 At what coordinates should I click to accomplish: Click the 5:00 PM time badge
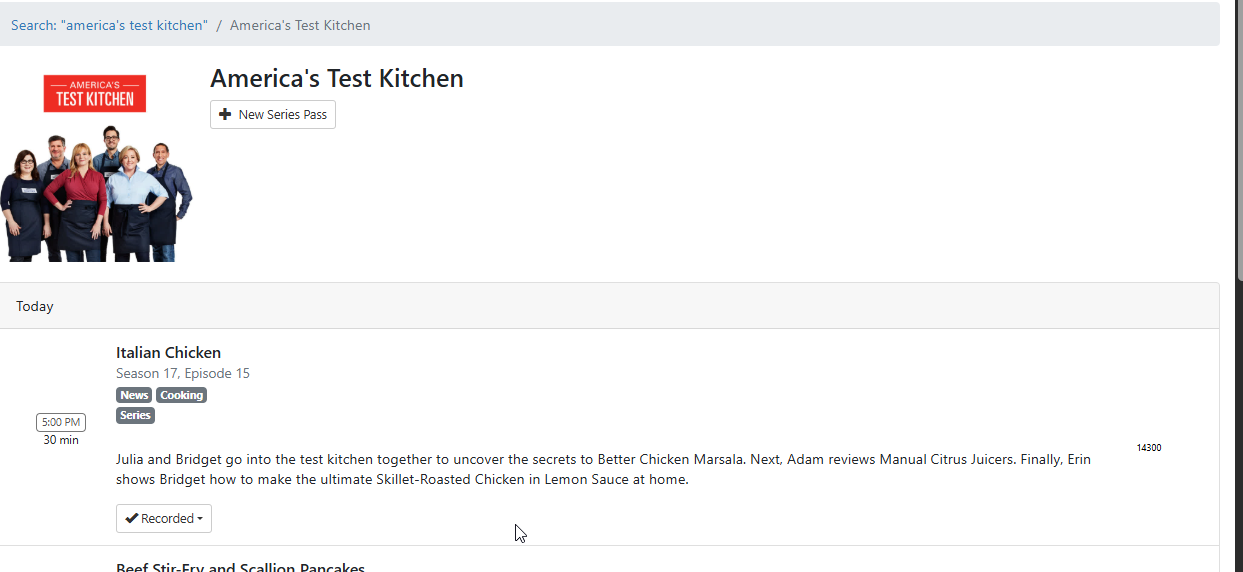tap(61, 422)
